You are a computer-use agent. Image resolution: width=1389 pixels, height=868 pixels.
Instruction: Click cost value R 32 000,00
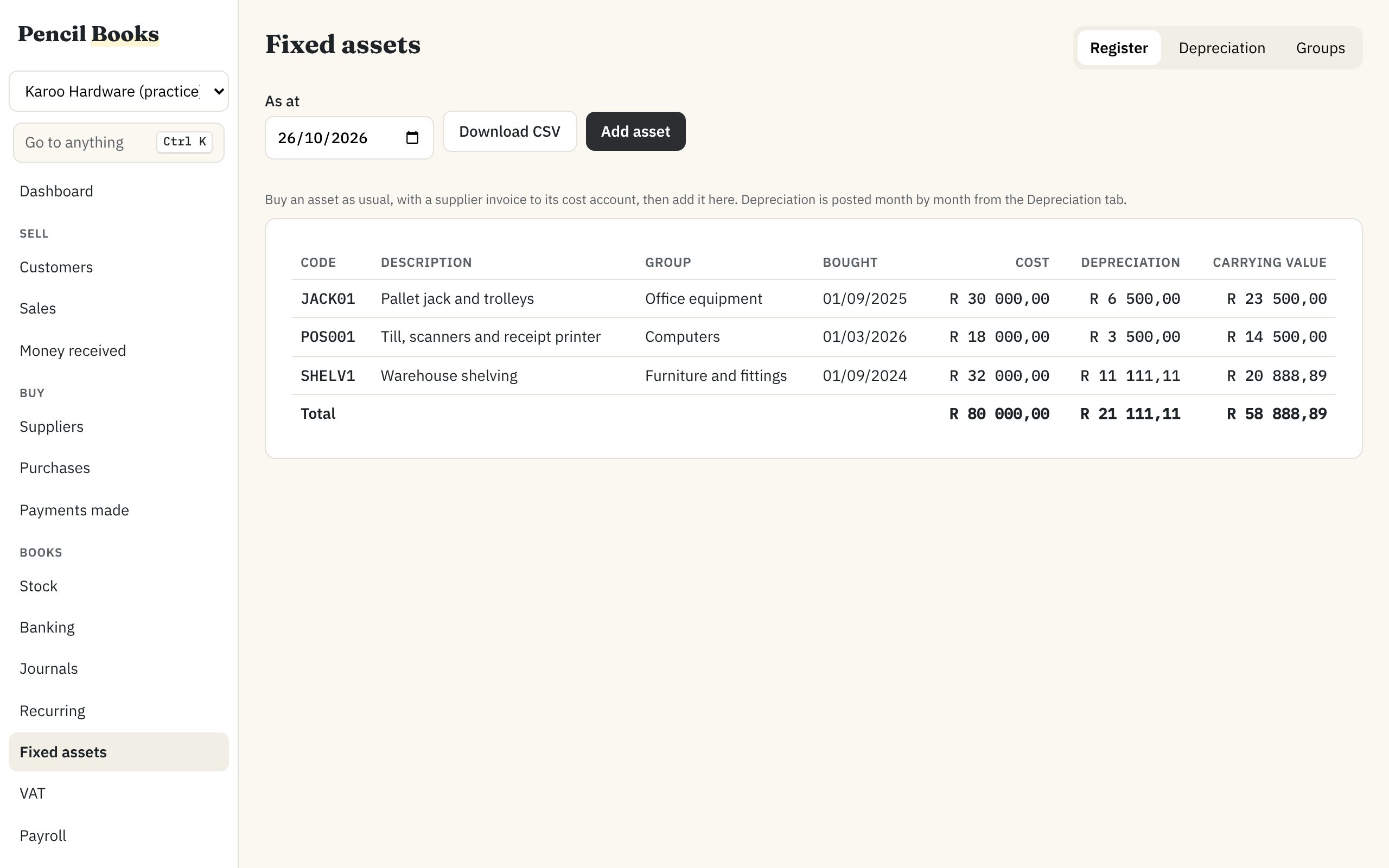(999, 375)
